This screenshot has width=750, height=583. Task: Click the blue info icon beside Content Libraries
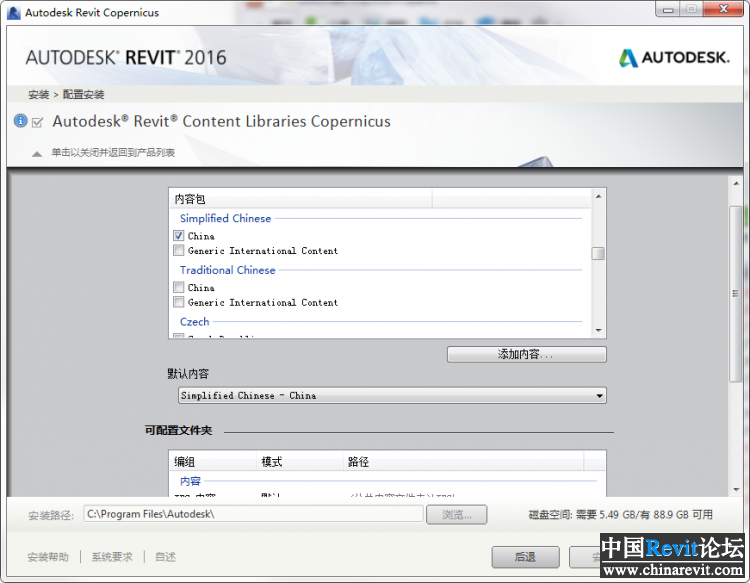pyautogui.click(x=21, y=121)
